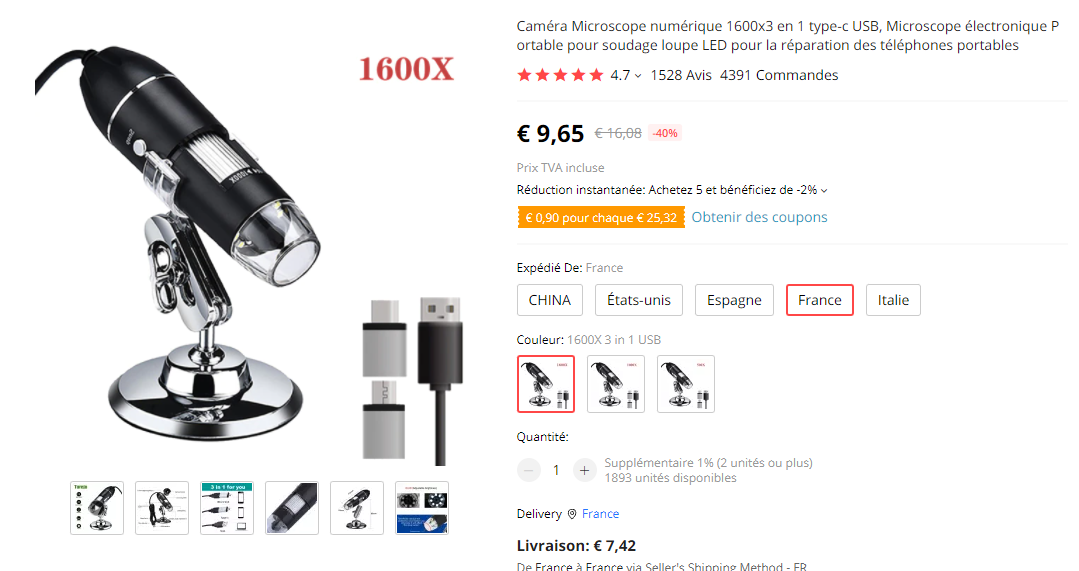View the first gallery thumbnail with features list
This screenshot has height=571, width=1079.
click(97, 508)
